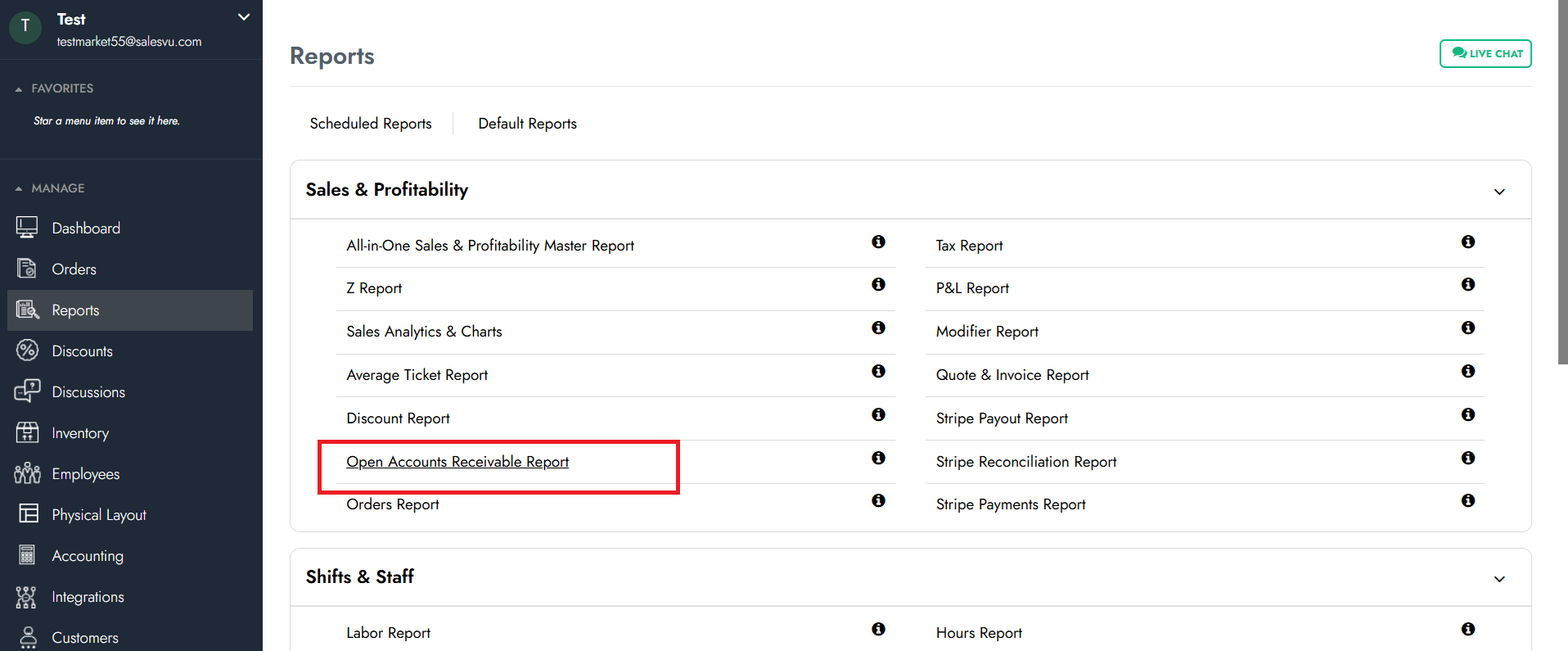This screenshot has width=1568, height=651.
Task: Collapse the Shifts & Staff section
Action: coord(1498,579)
